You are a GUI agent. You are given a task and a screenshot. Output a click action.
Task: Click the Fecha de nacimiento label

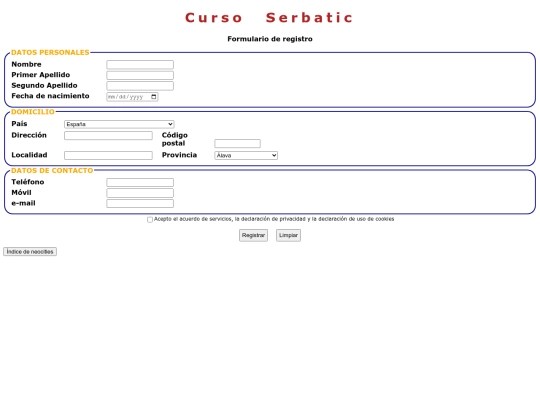50,96
